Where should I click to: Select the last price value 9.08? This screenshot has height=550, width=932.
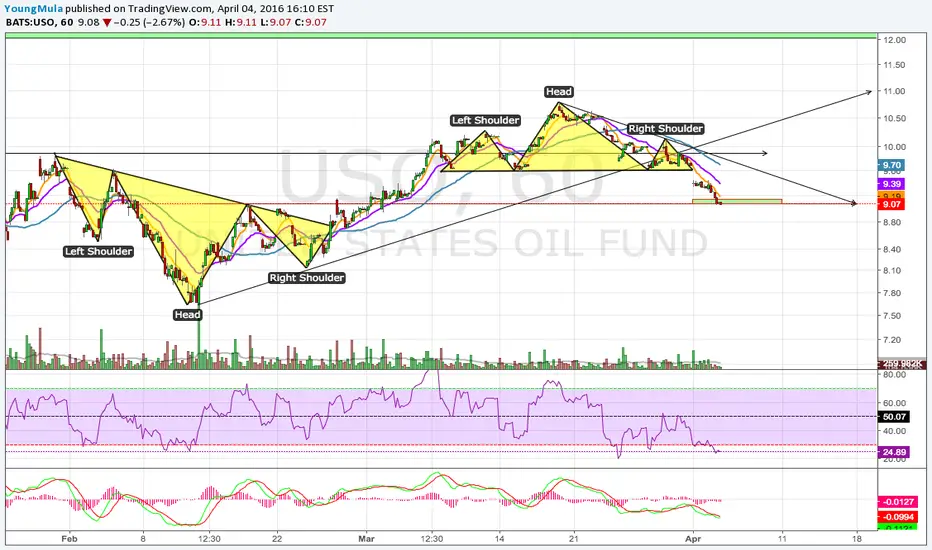(89, 23)
